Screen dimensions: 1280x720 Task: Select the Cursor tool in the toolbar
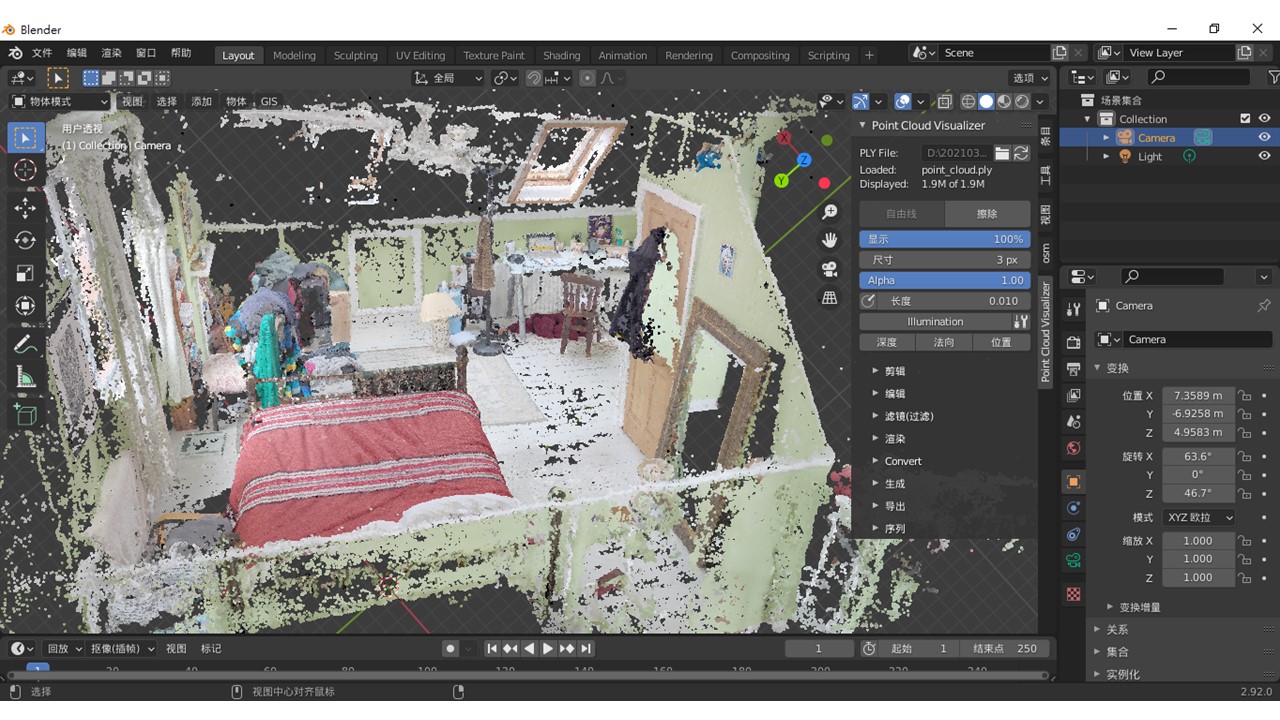[26, 170]
